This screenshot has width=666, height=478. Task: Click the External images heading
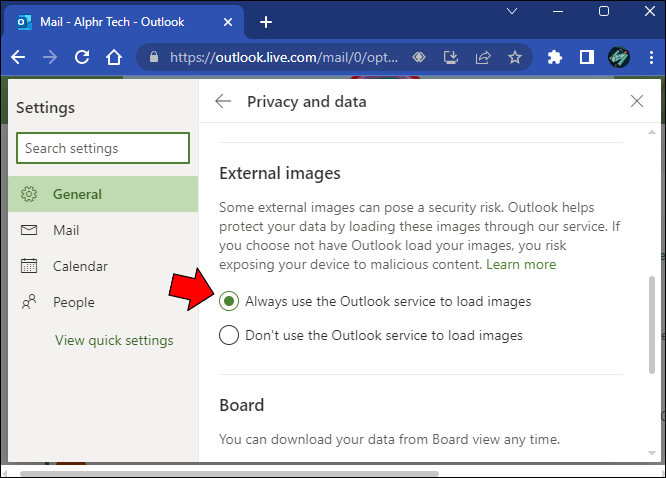279,173
